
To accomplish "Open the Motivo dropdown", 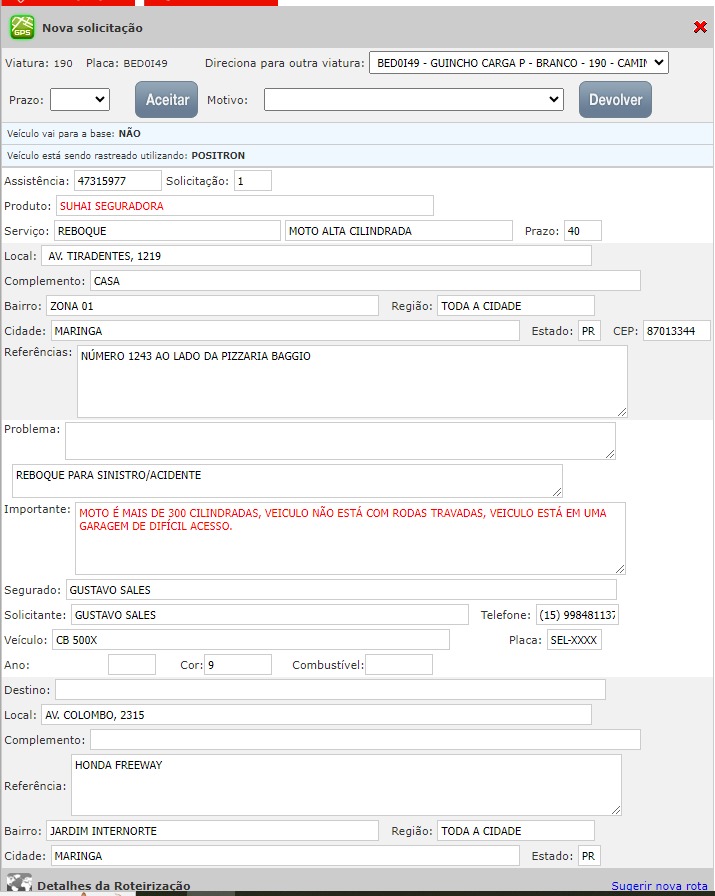I will tap(414, 99).
